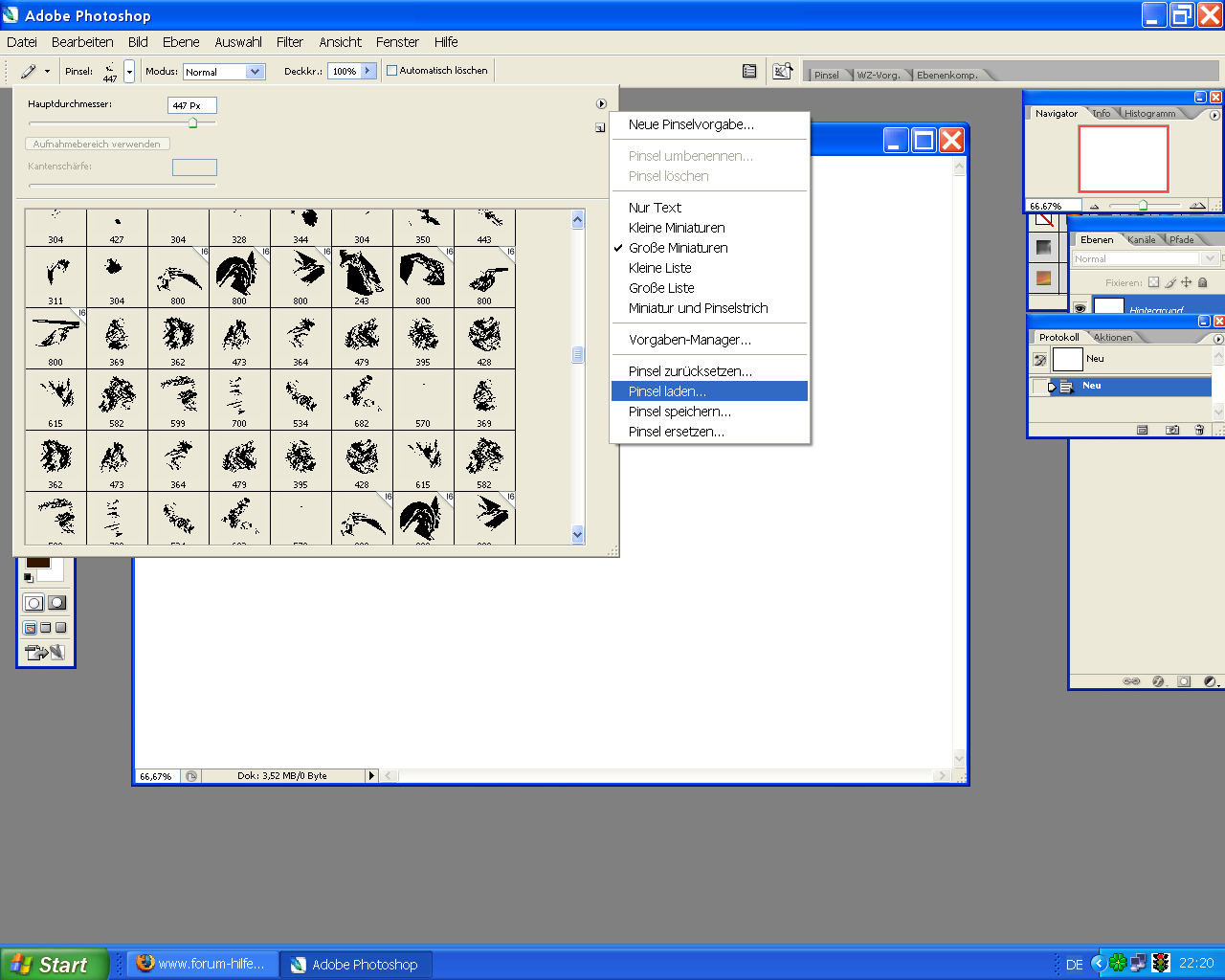This screenshot has height=980, width=1225.
Task: Enable the Automatisch löschen checkbox
Action: (x=391, y=71)
